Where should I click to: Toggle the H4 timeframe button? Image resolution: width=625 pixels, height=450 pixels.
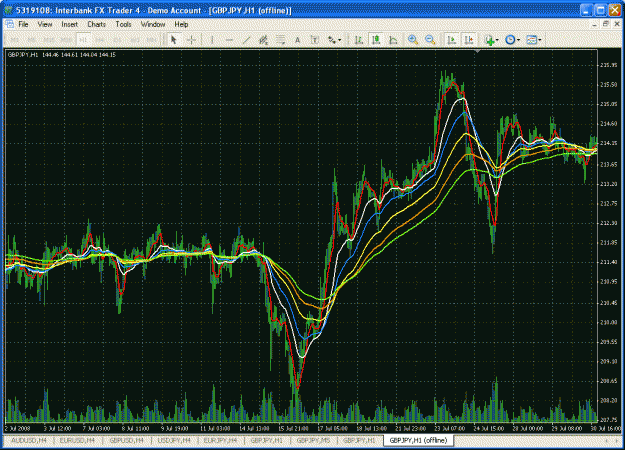(100, 40)
